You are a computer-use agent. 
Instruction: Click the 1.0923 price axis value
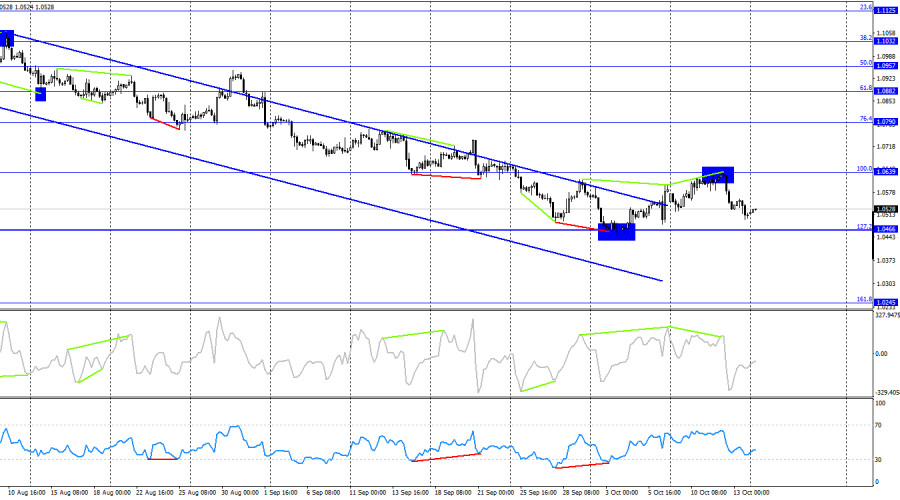coord(886,79)
